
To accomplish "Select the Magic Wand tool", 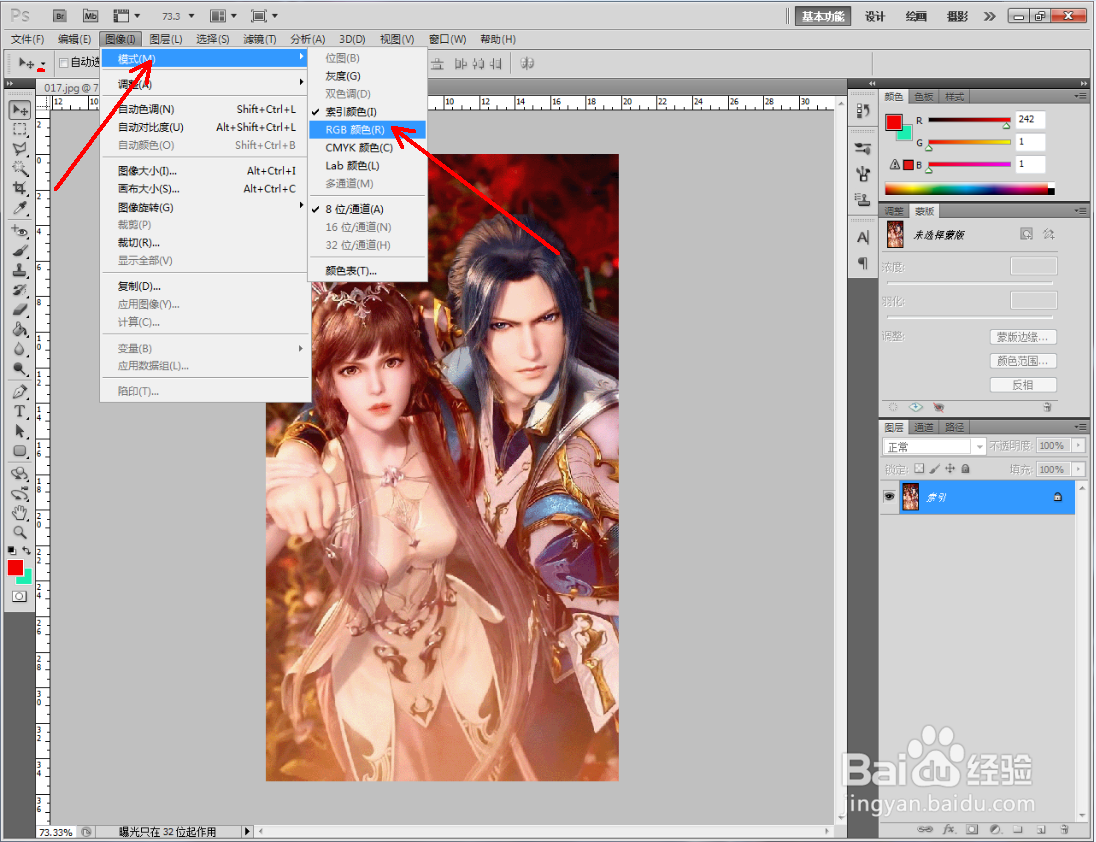I will [20, 168].
